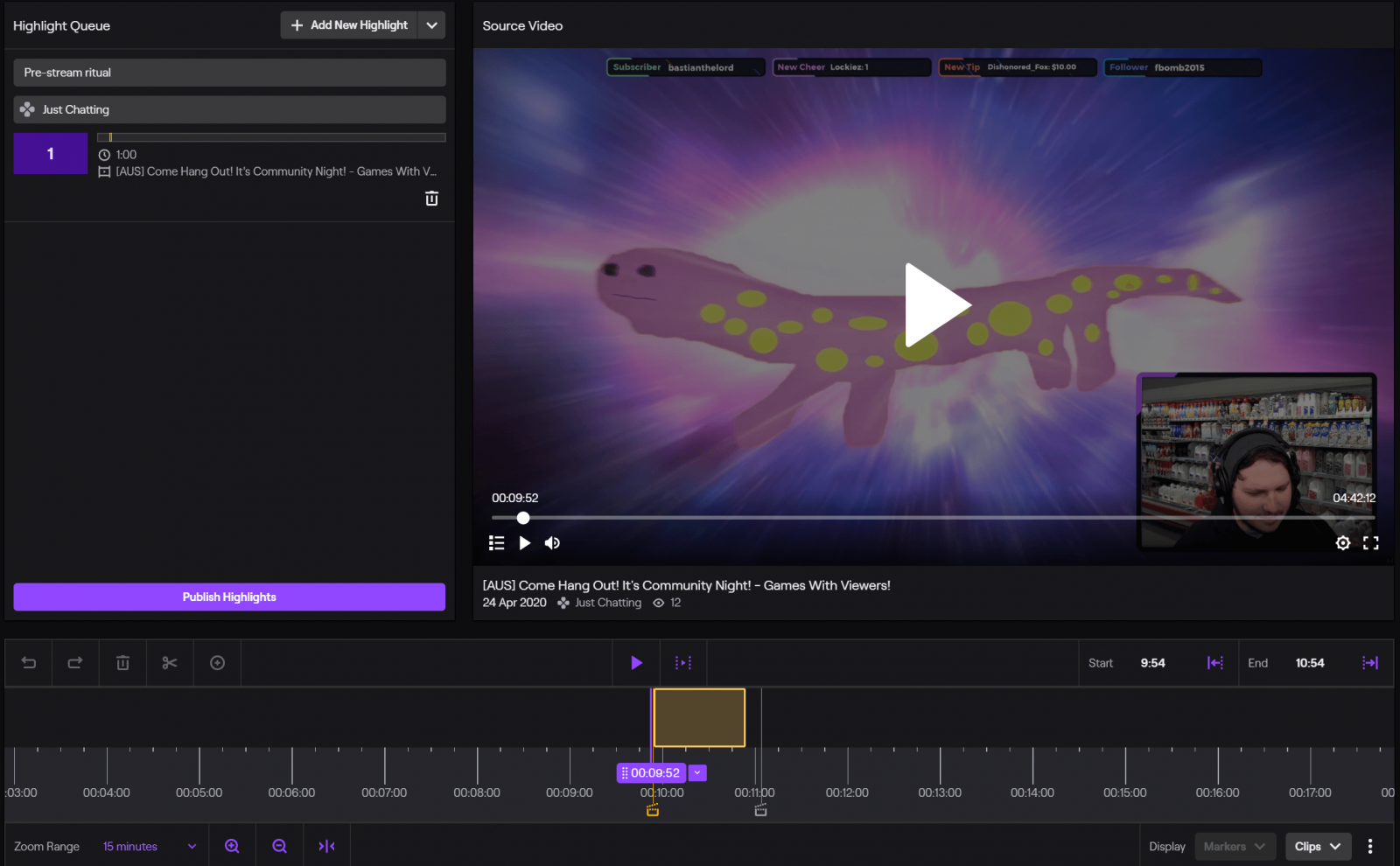This screenshot has width=1400, height=866.
Task: Set the start point with the icon beside 9:54
Action: click(x=1215, y=663)
